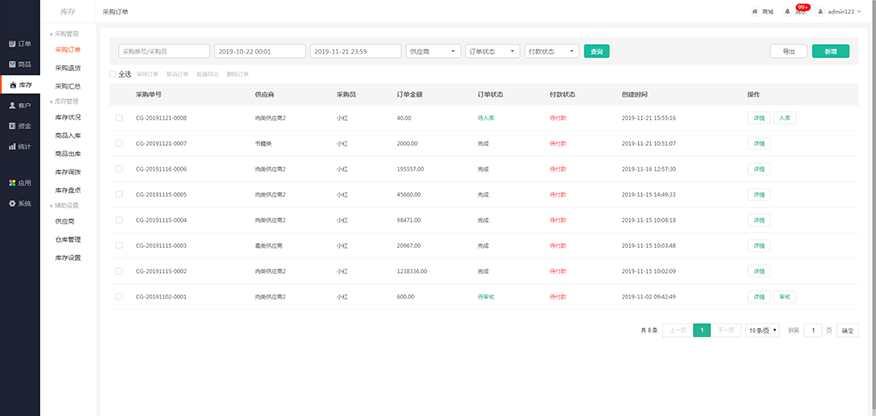Tick the 全选 select-all checkbox
Viewport: 876px width, 416px height.
113,74
